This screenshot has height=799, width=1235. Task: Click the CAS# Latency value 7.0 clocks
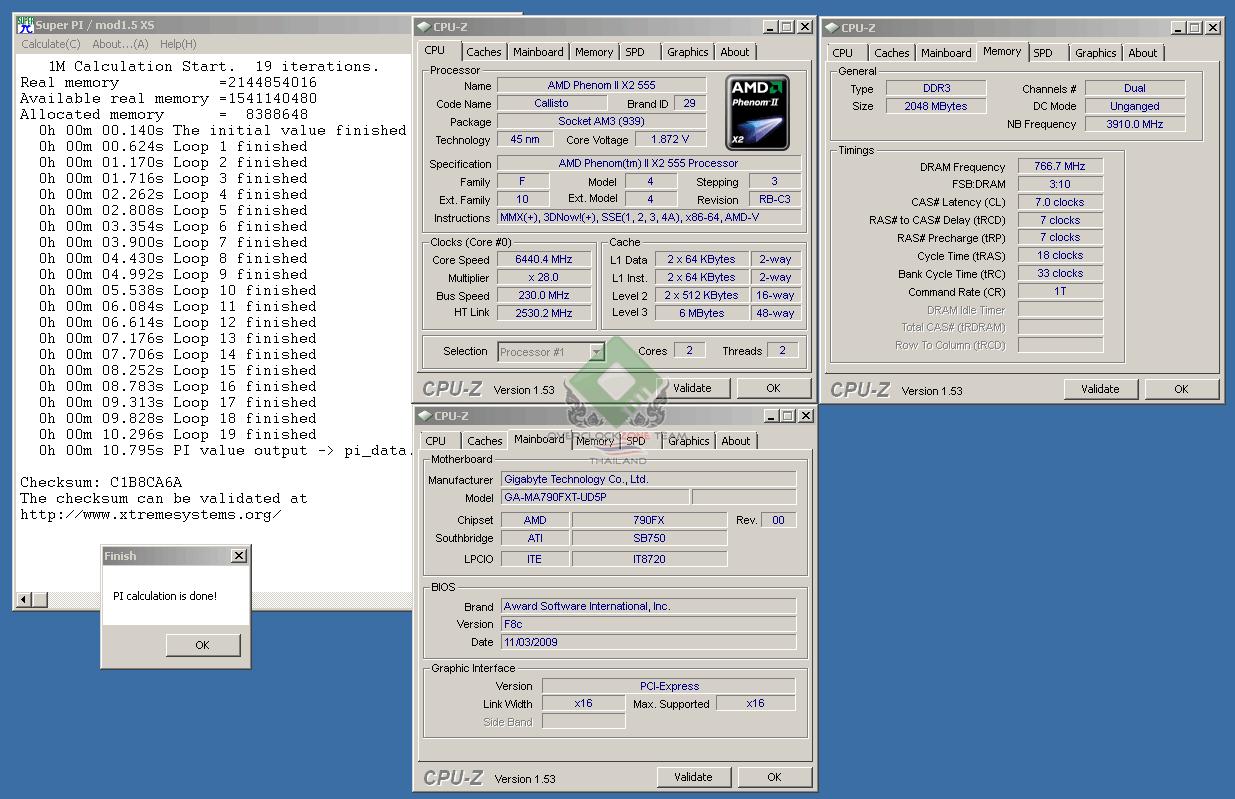pyautogui.click(x=1060, y=202)
